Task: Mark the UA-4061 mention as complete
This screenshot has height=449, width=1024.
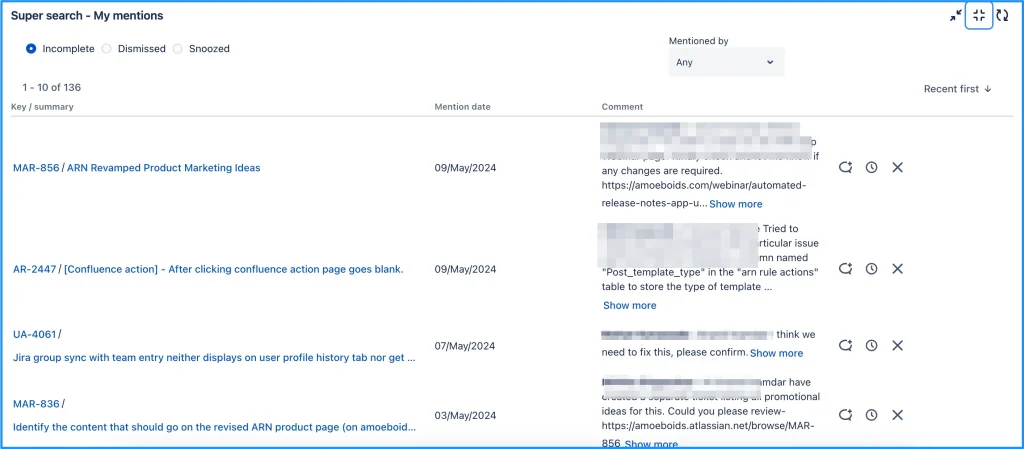Action: 845,345
